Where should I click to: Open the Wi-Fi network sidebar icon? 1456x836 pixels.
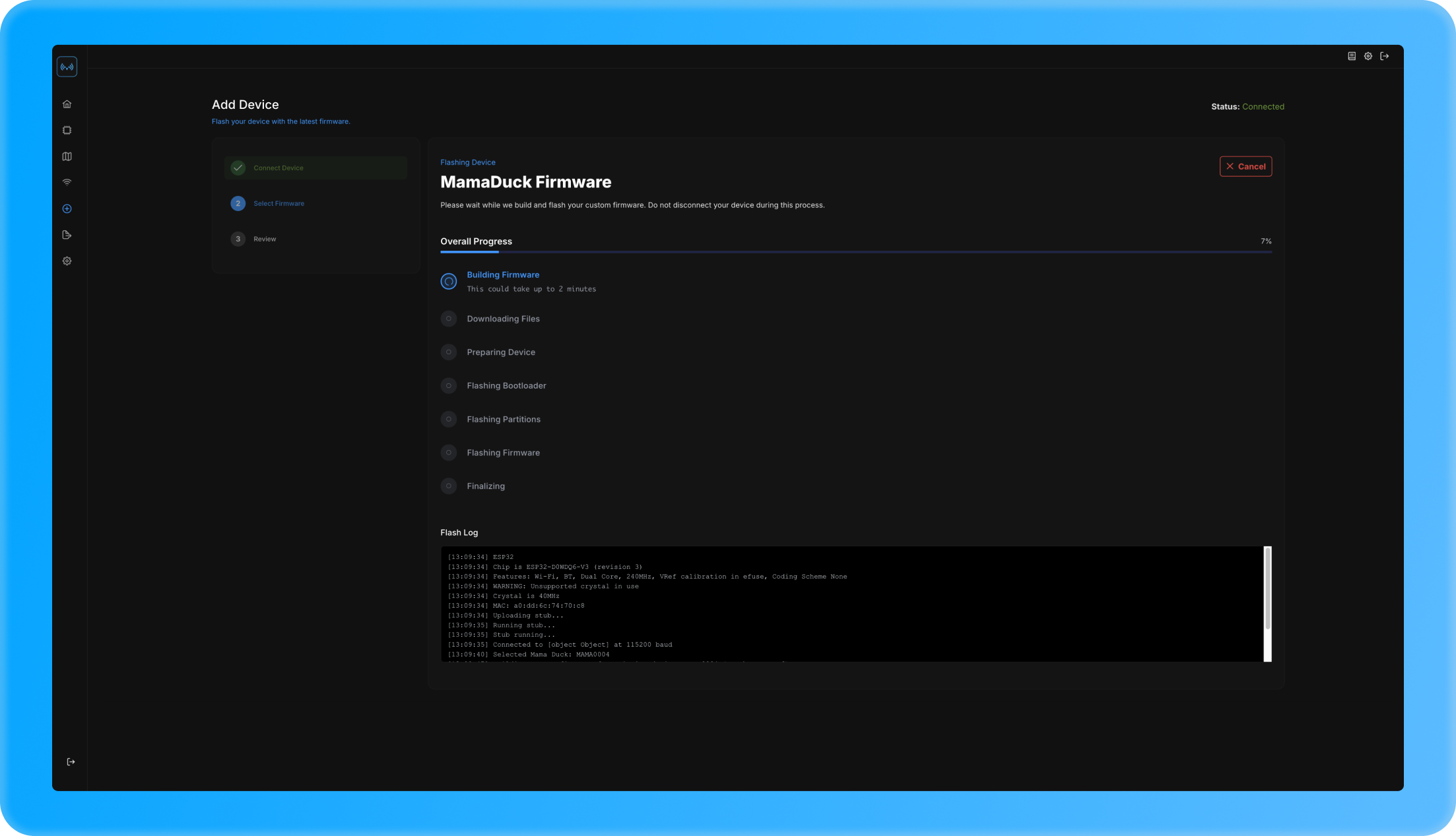pos(67,182)
